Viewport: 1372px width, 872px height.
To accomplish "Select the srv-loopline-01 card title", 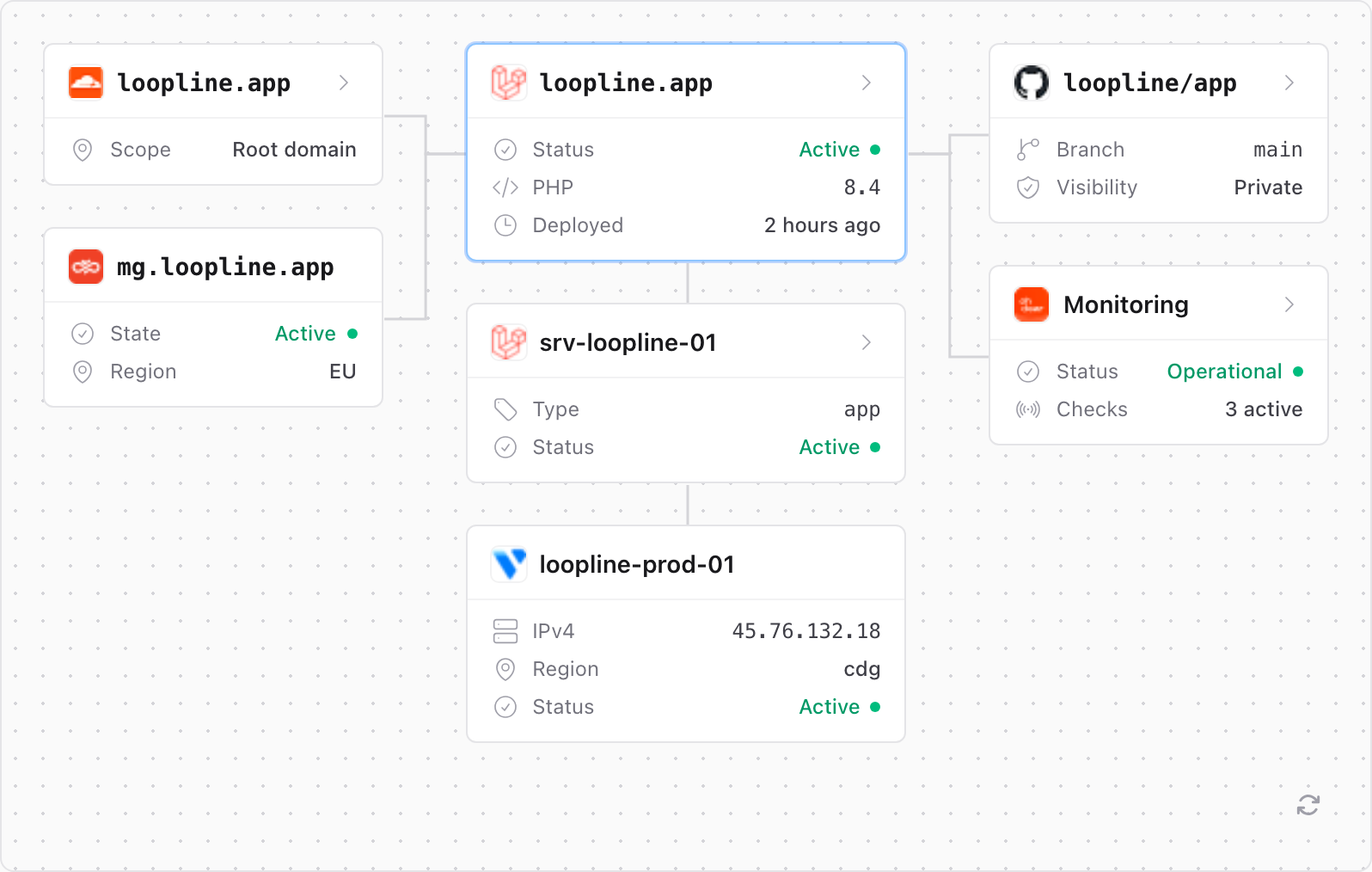I will 628,342.
